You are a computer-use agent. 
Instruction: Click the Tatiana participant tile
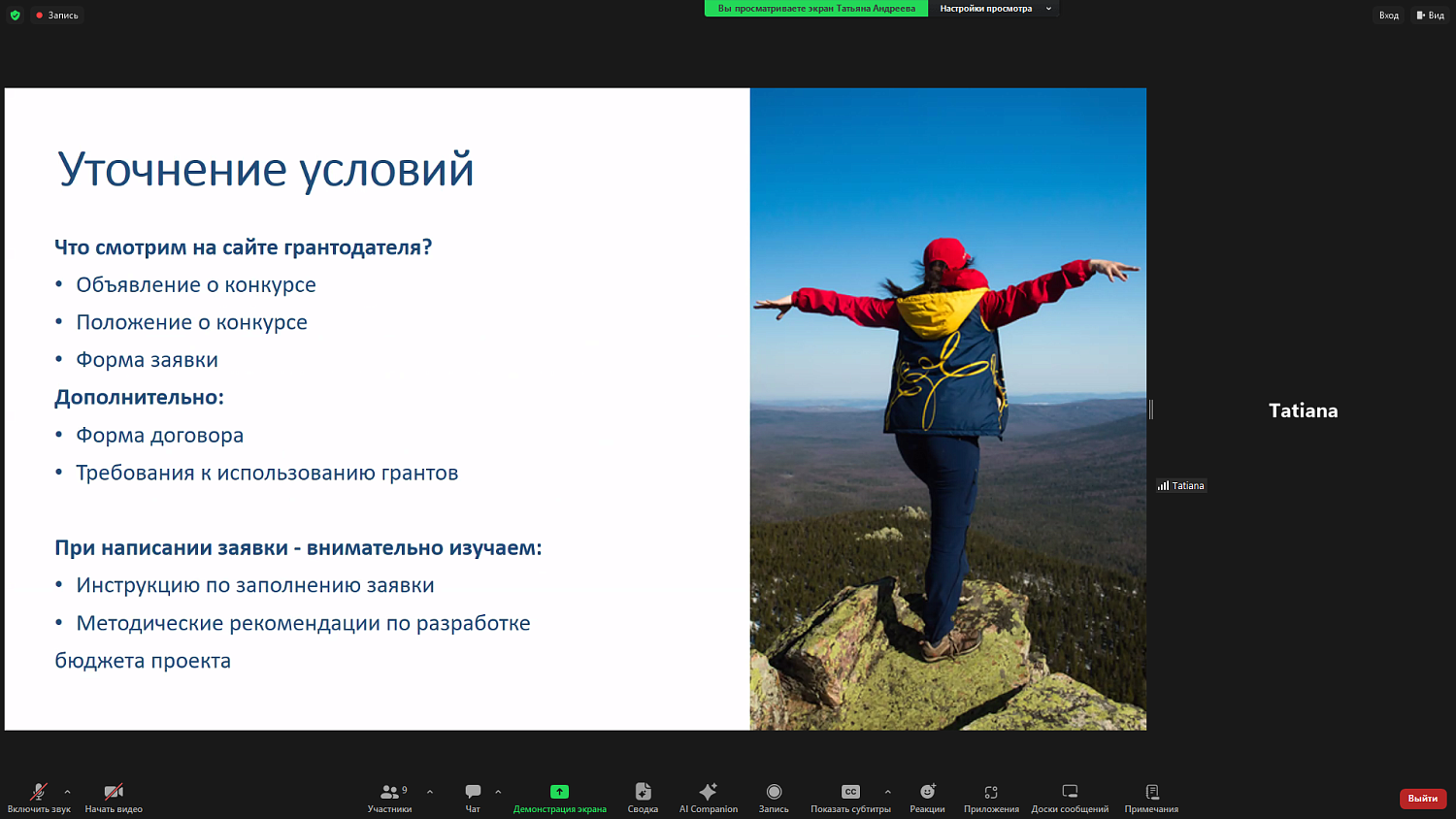(x=1302, y=410)
